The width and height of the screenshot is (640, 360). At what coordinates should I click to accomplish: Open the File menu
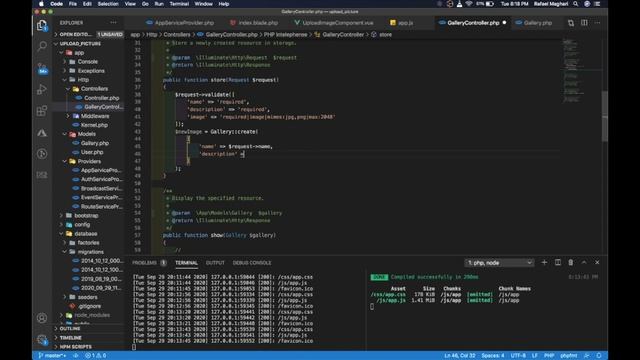(73, 4)
